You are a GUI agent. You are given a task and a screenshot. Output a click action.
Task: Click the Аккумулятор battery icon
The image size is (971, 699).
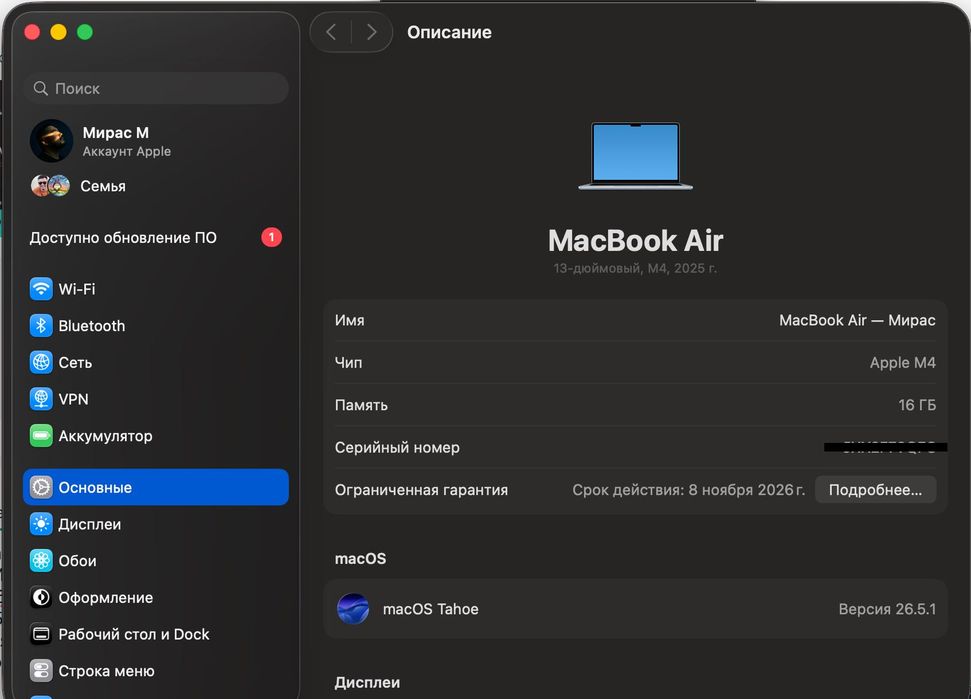(x=41, y=436)
